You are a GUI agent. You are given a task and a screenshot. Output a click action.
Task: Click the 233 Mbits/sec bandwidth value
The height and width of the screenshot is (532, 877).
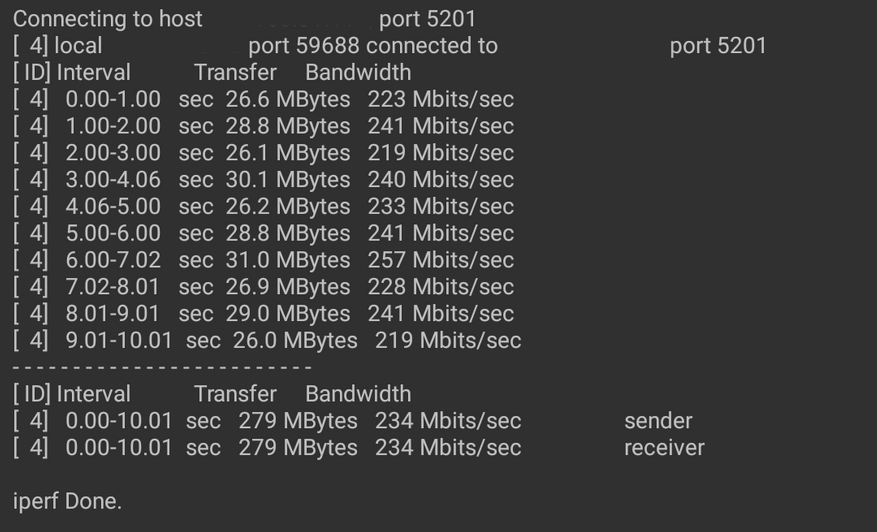tap(440, 207)
